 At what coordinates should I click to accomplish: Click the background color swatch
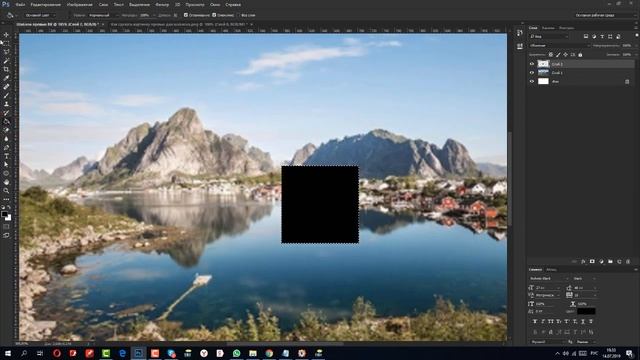point(9,218)
